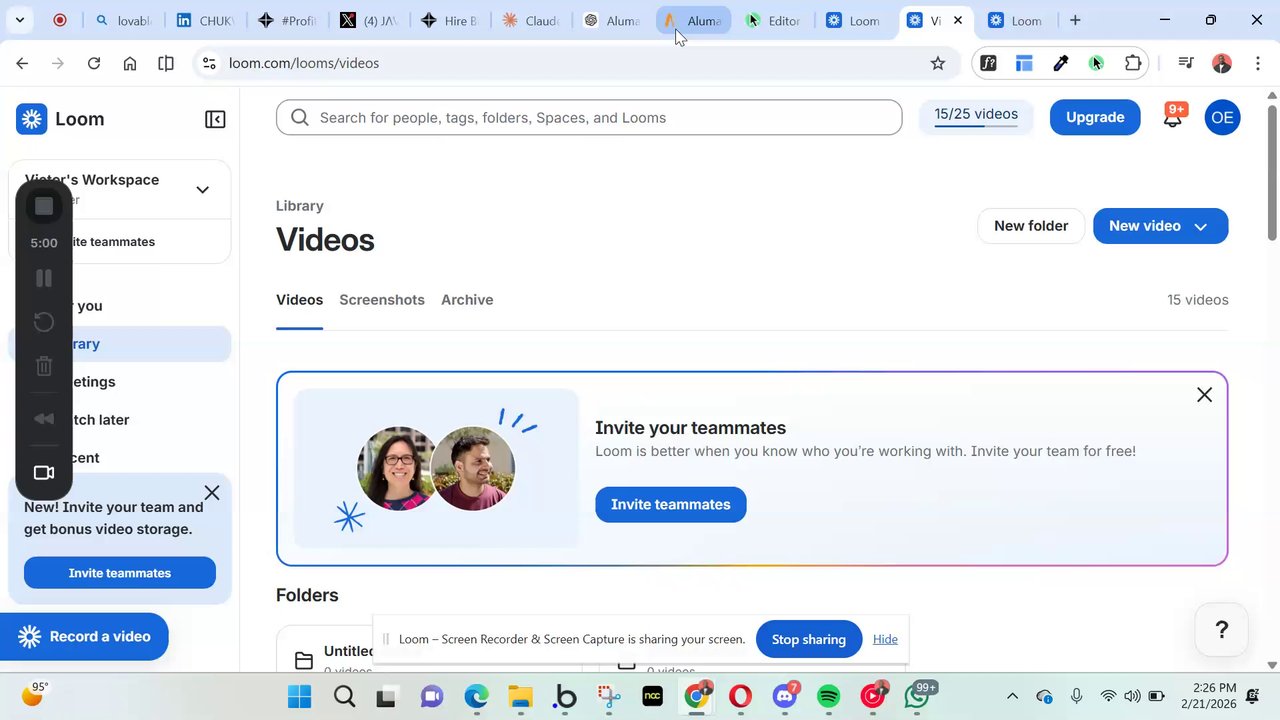1280x720 pixels.
Task: Open WhatsApp from the taskbar
Action: [919, 696]
